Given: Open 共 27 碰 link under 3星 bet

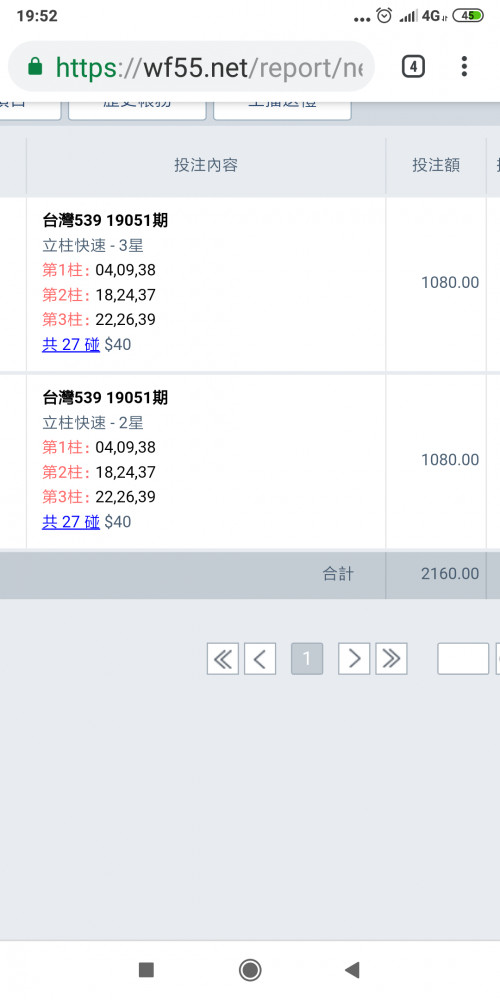Looking at the screenshot, I should pos(71,345).
